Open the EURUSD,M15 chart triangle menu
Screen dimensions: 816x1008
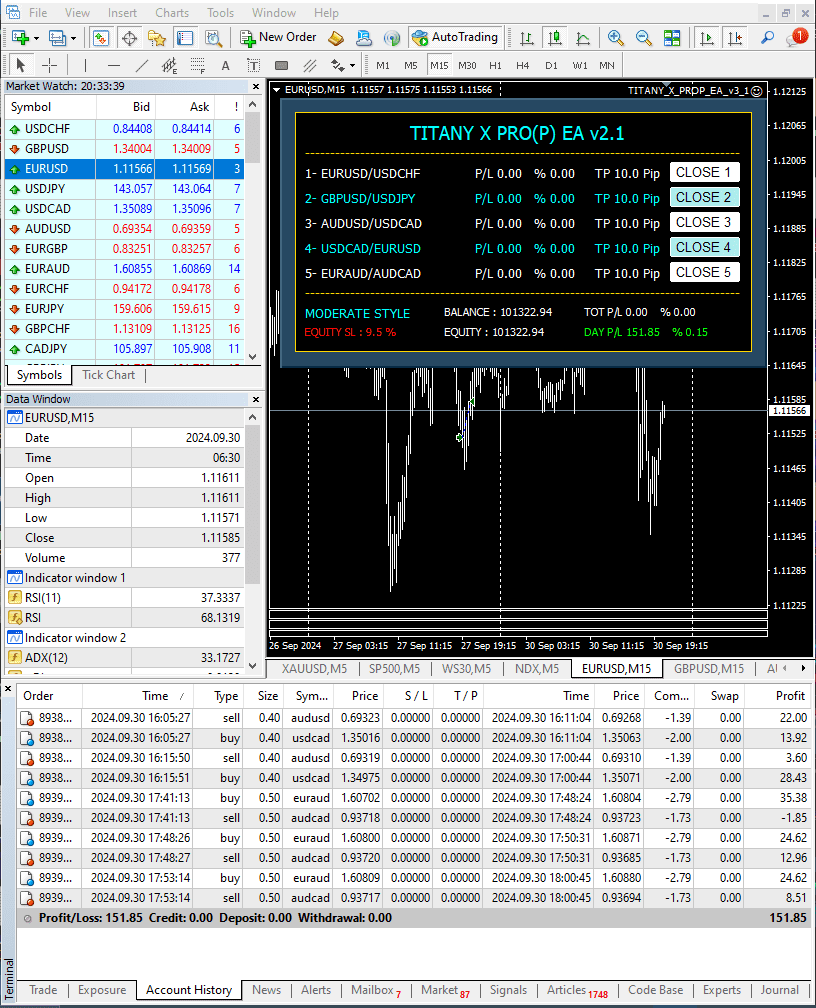point(277,90)
